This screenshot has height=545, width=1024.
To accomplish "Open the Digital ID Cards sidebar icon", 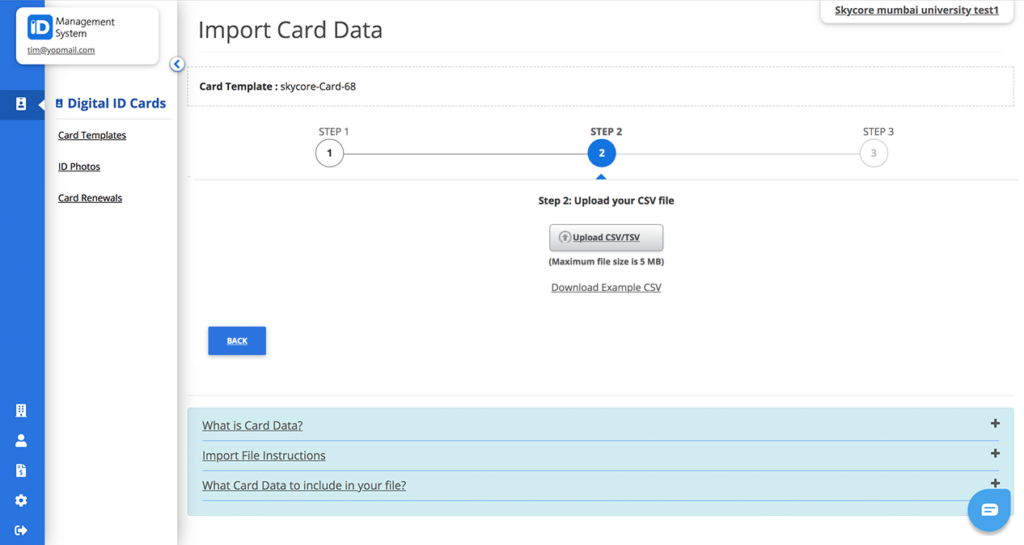I will pyautogui.click(x=21, y=104).
